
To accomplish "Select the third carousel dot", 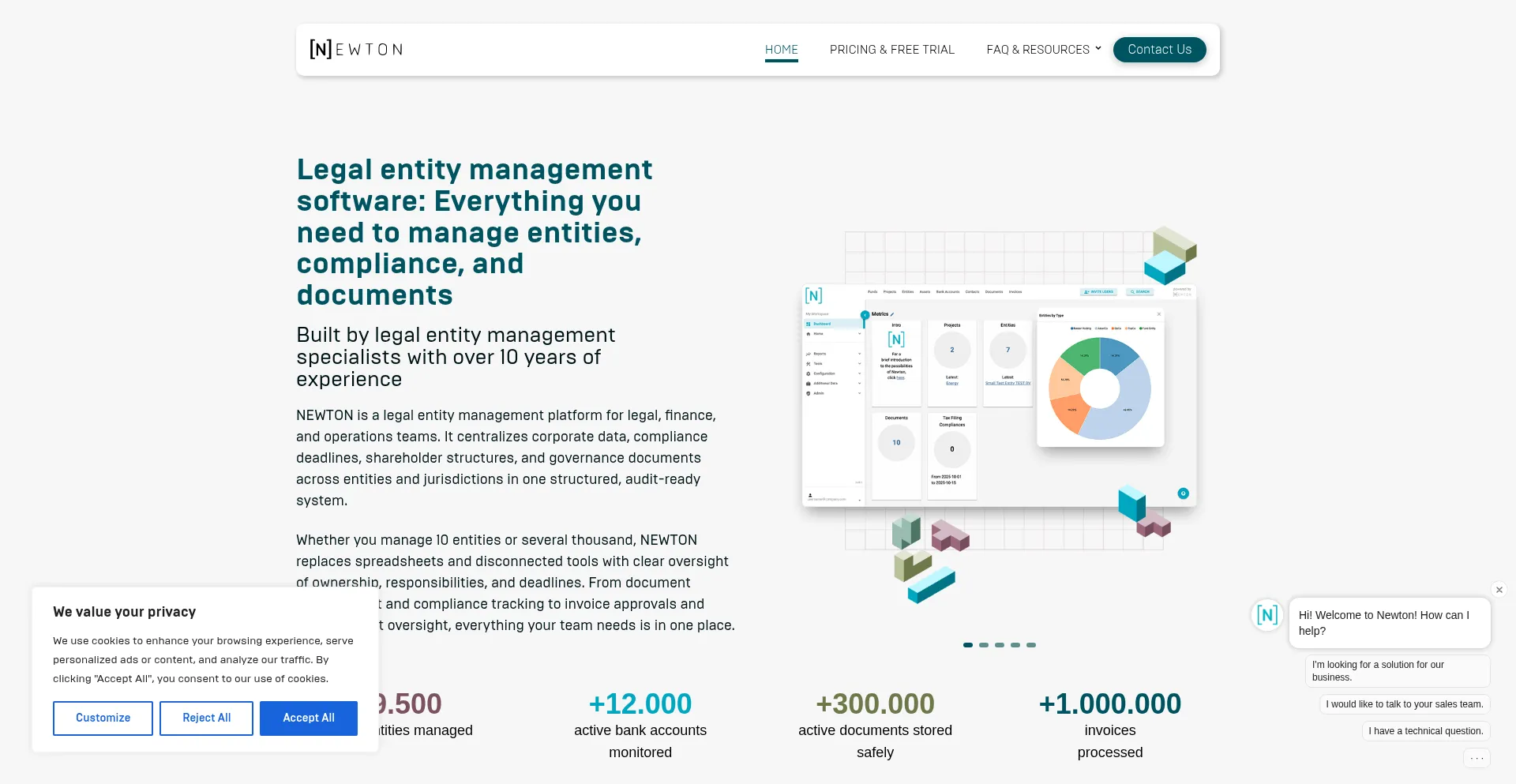I will coord(1000,645).
